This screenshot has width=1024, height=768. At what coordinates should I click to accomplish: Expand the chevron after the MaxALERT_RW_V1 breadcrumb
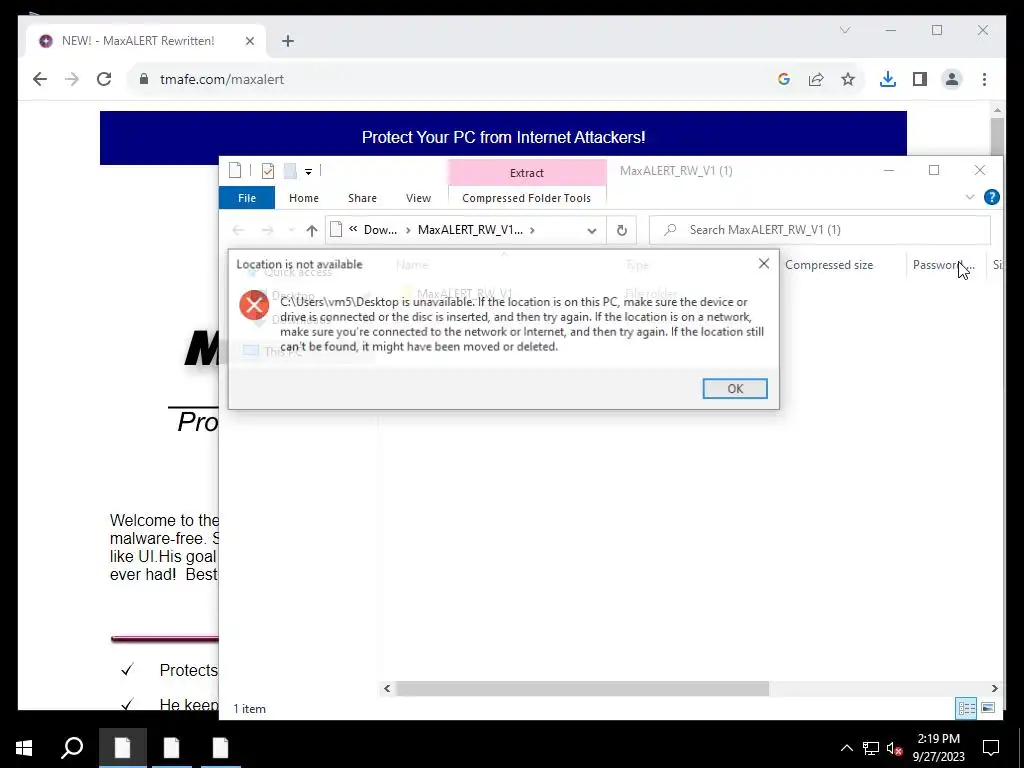click(532, 230)
